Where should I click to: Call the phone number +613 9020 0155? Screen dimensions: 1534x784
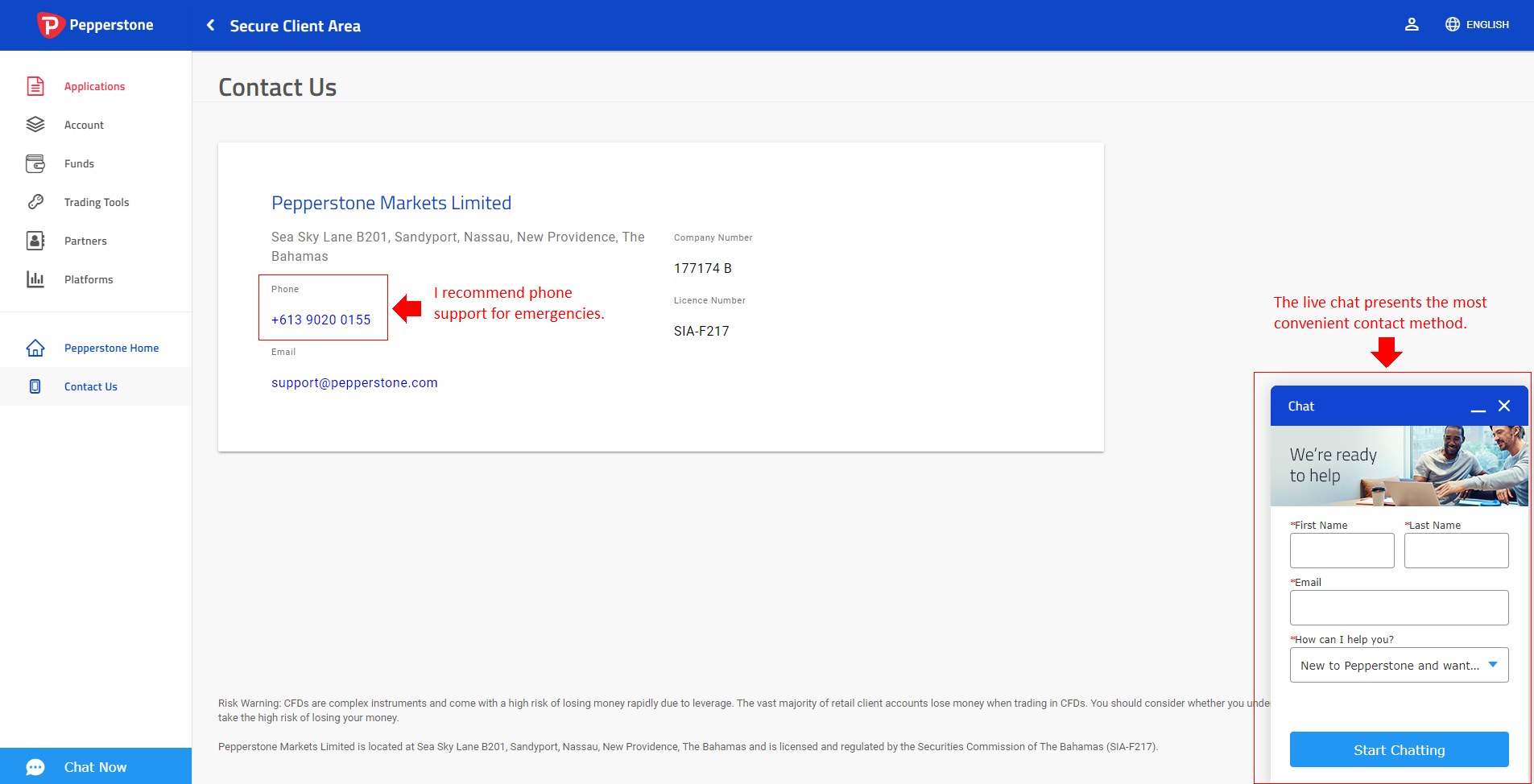(x=321, y=320)
